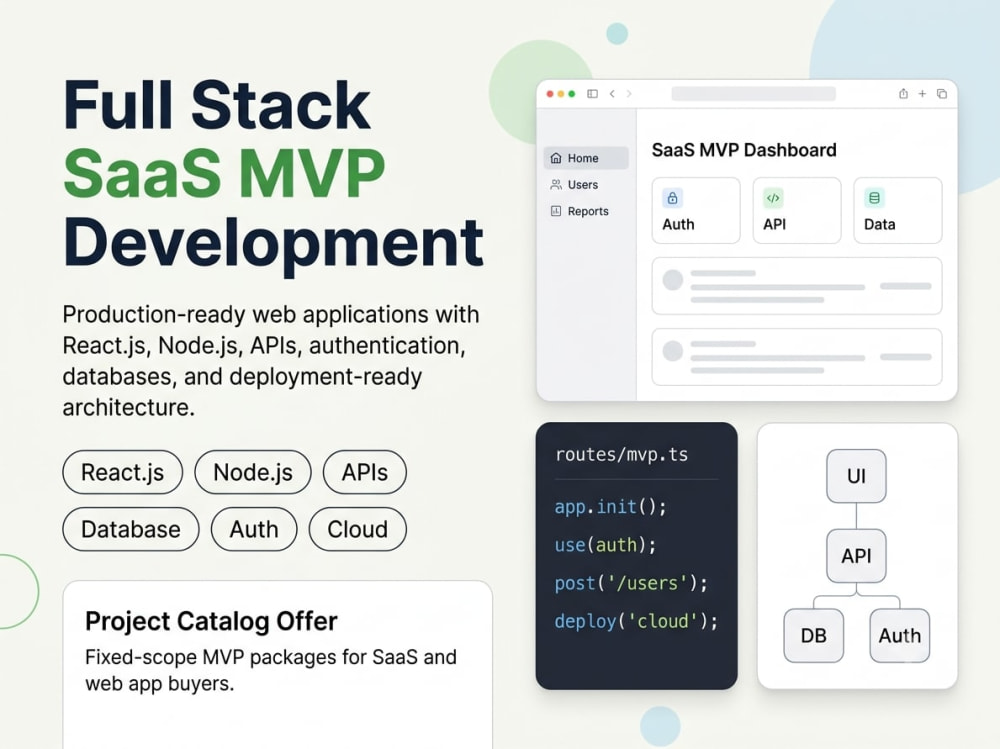Image resolution: width=1000 pixels, height=749 pixels.
Task: Click the lock icon on Auth card
Action: (x=673, y=198)
